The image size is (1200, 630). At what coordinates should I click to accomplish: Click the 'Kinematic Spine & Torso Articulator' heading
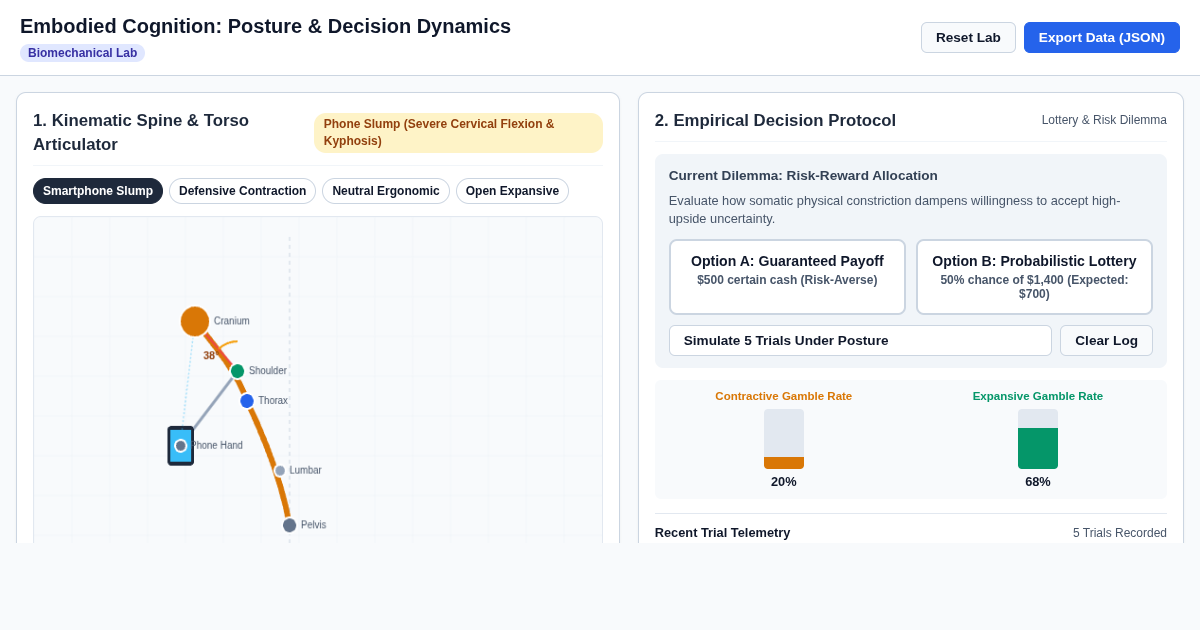tap(141, 133)
